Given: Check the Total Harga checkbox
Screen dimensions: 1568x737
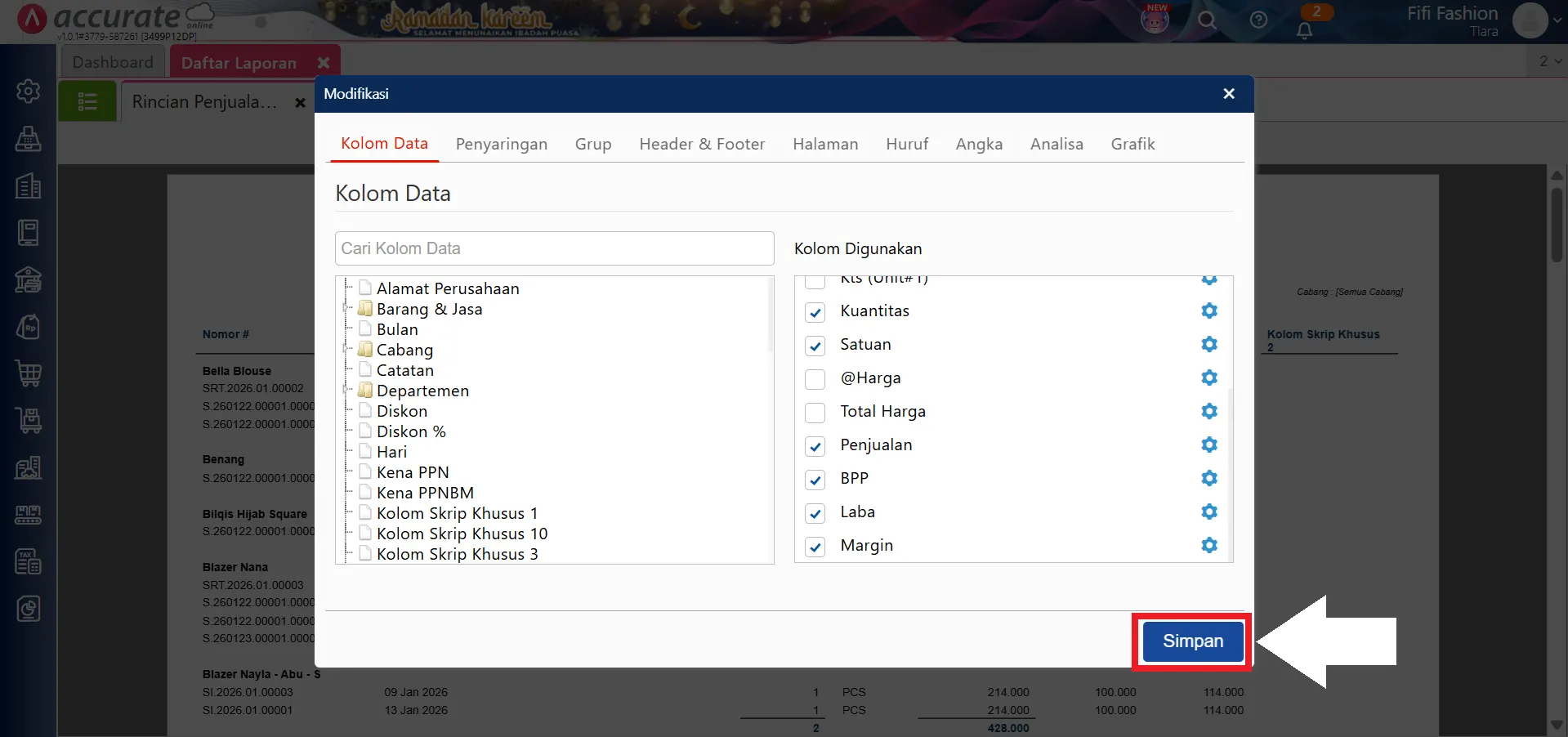Looking at the screenshot, I should (815, 413).
